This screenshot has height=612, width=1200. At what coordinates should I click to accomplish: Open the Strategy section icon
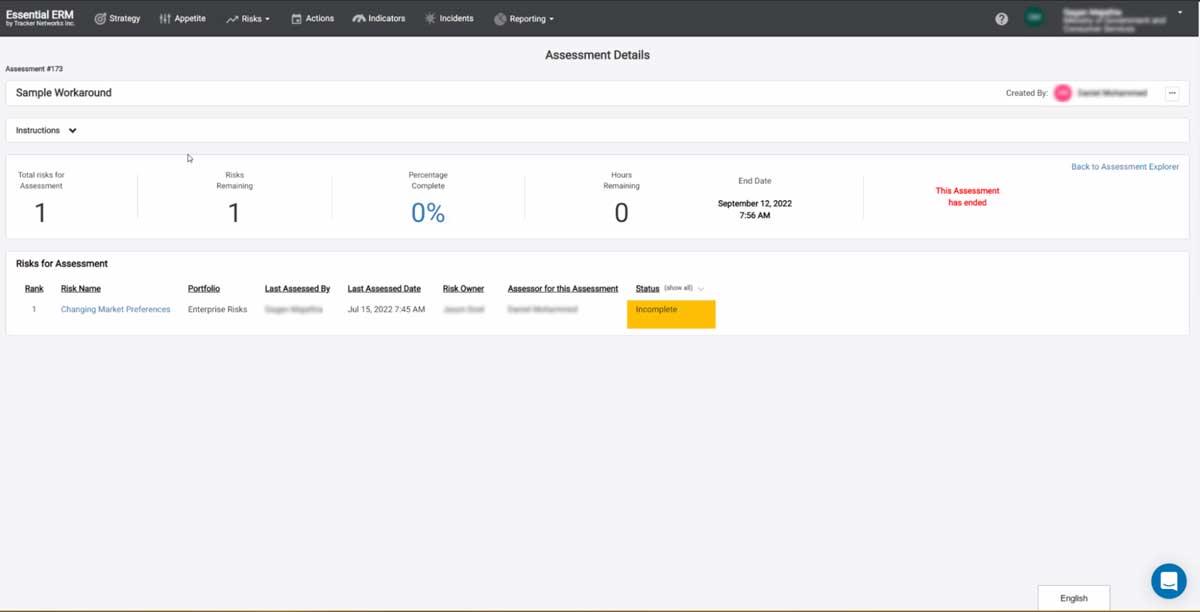tap(99, 18)
